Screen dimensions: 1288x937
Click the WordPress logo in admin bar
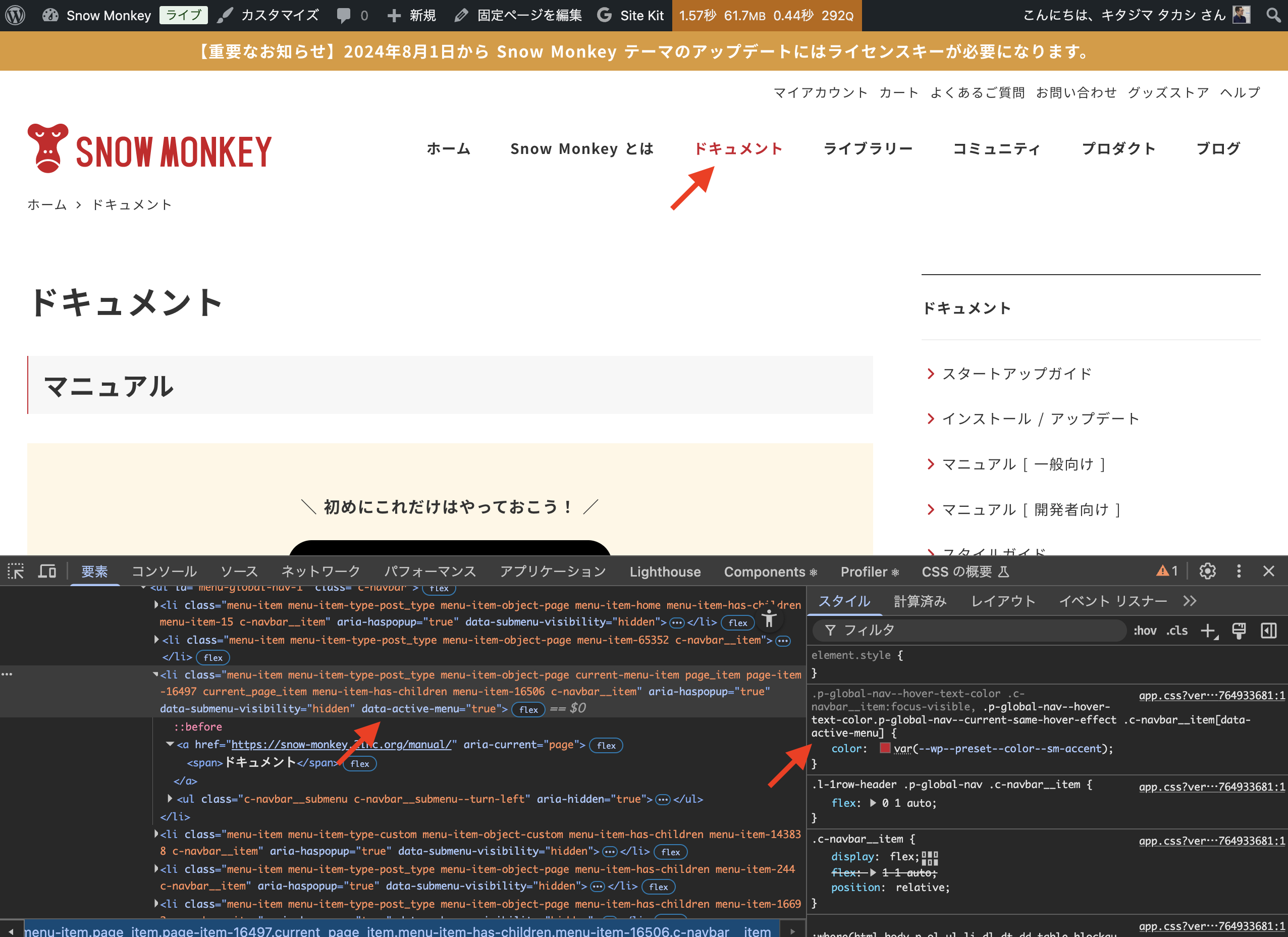click(x=15, y=15)
